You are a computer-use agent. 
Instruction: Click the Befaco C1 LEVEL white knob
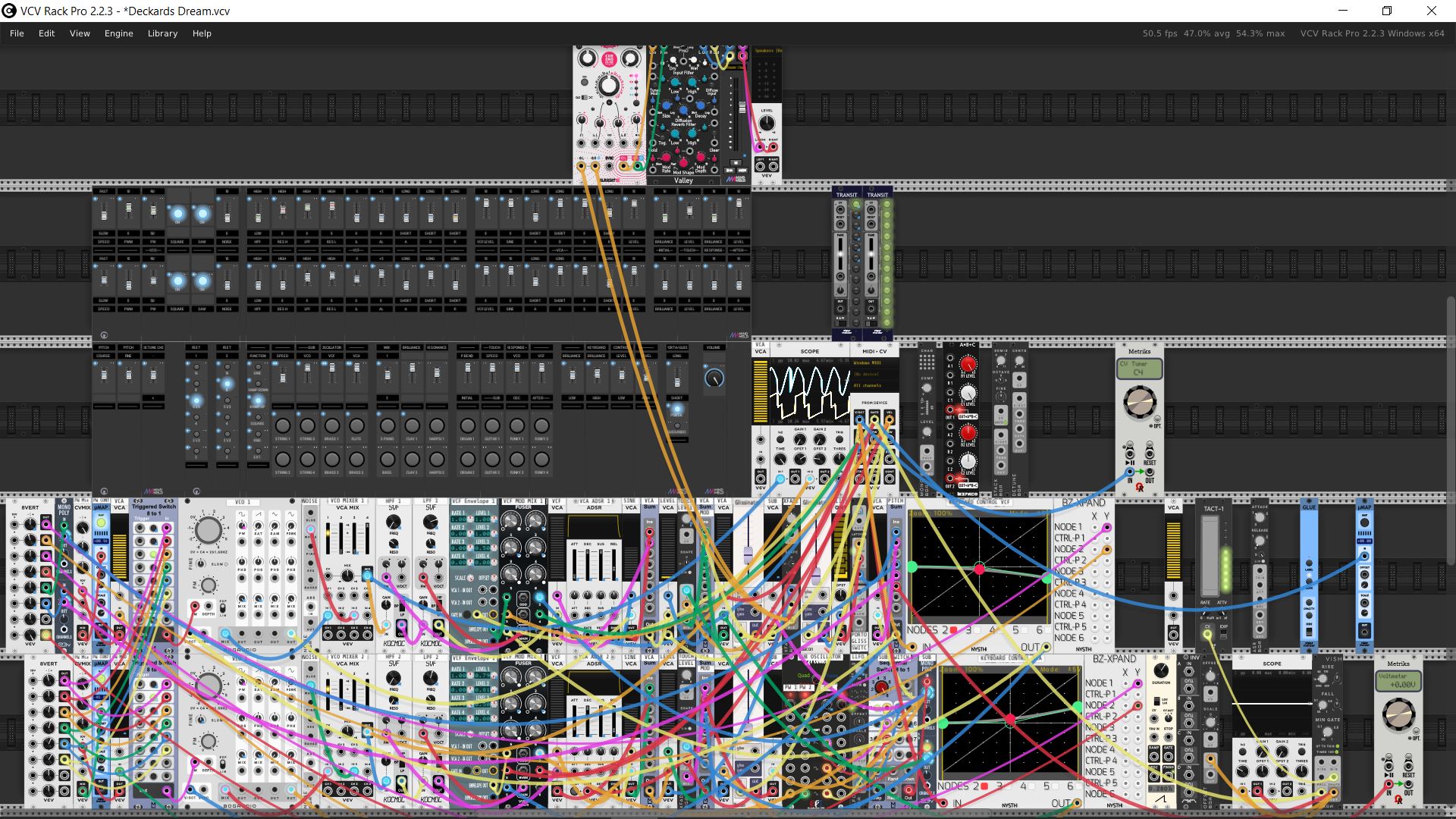(968, 394)
